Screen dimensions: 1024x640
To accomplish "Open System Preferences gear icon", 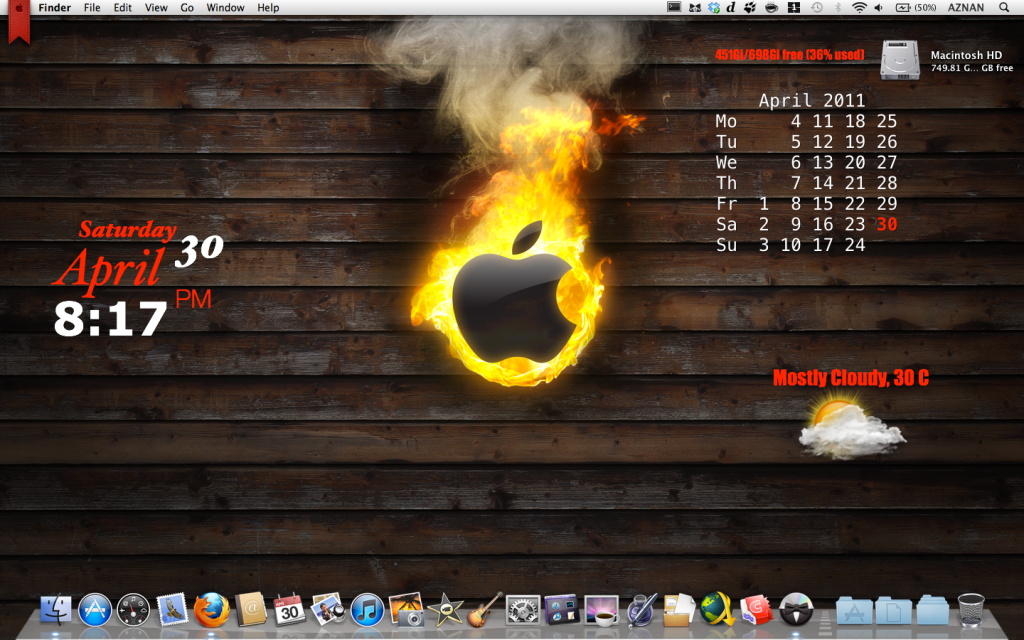I will (x=523, y=608).
